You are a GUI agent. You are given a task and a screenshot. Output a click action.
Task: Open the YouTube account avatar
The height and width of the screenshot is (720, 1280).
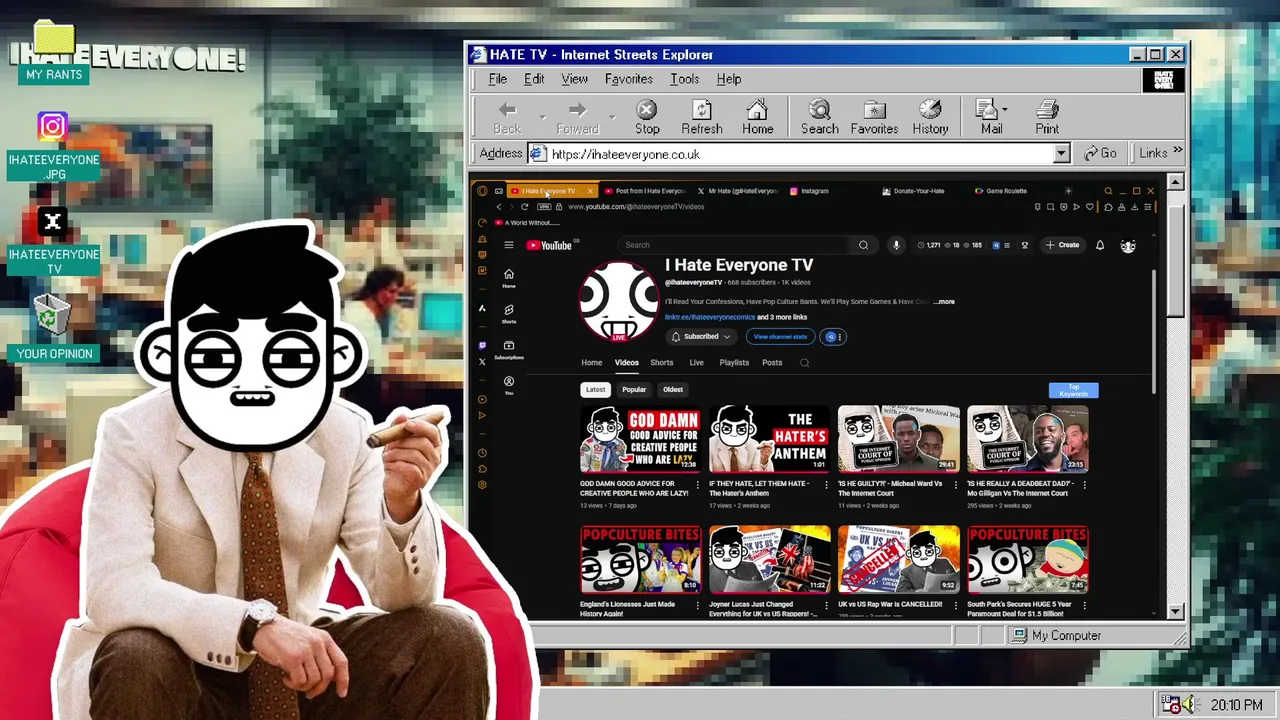1128,245
